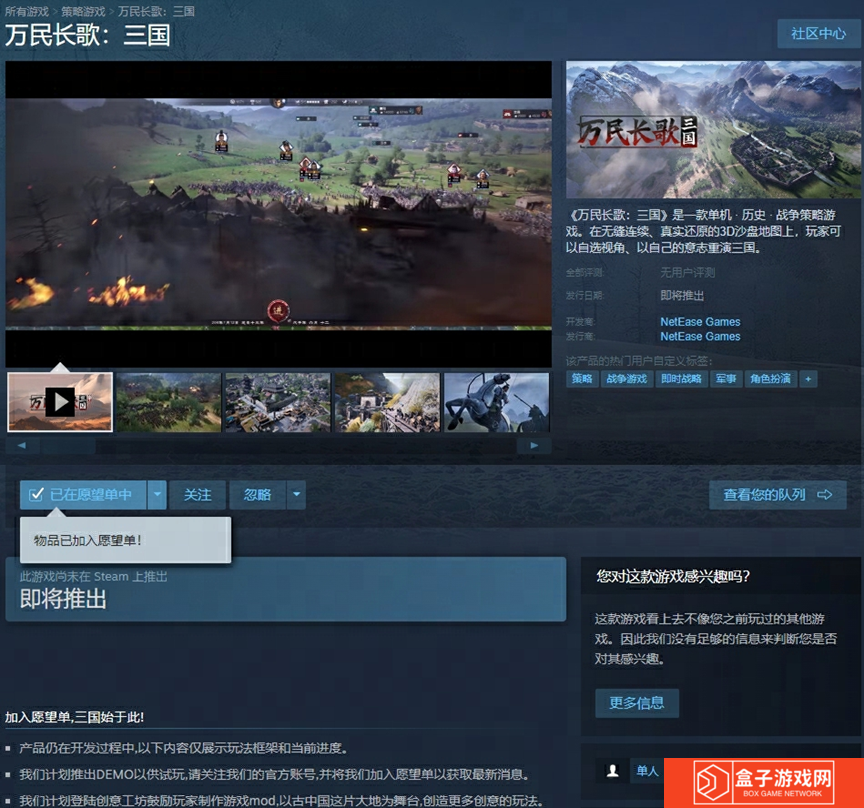Expand the 忽略 ignore options dropdown arrow
Image resolution: width=864 pixels, height=808 pixels.
coord(296,494)
